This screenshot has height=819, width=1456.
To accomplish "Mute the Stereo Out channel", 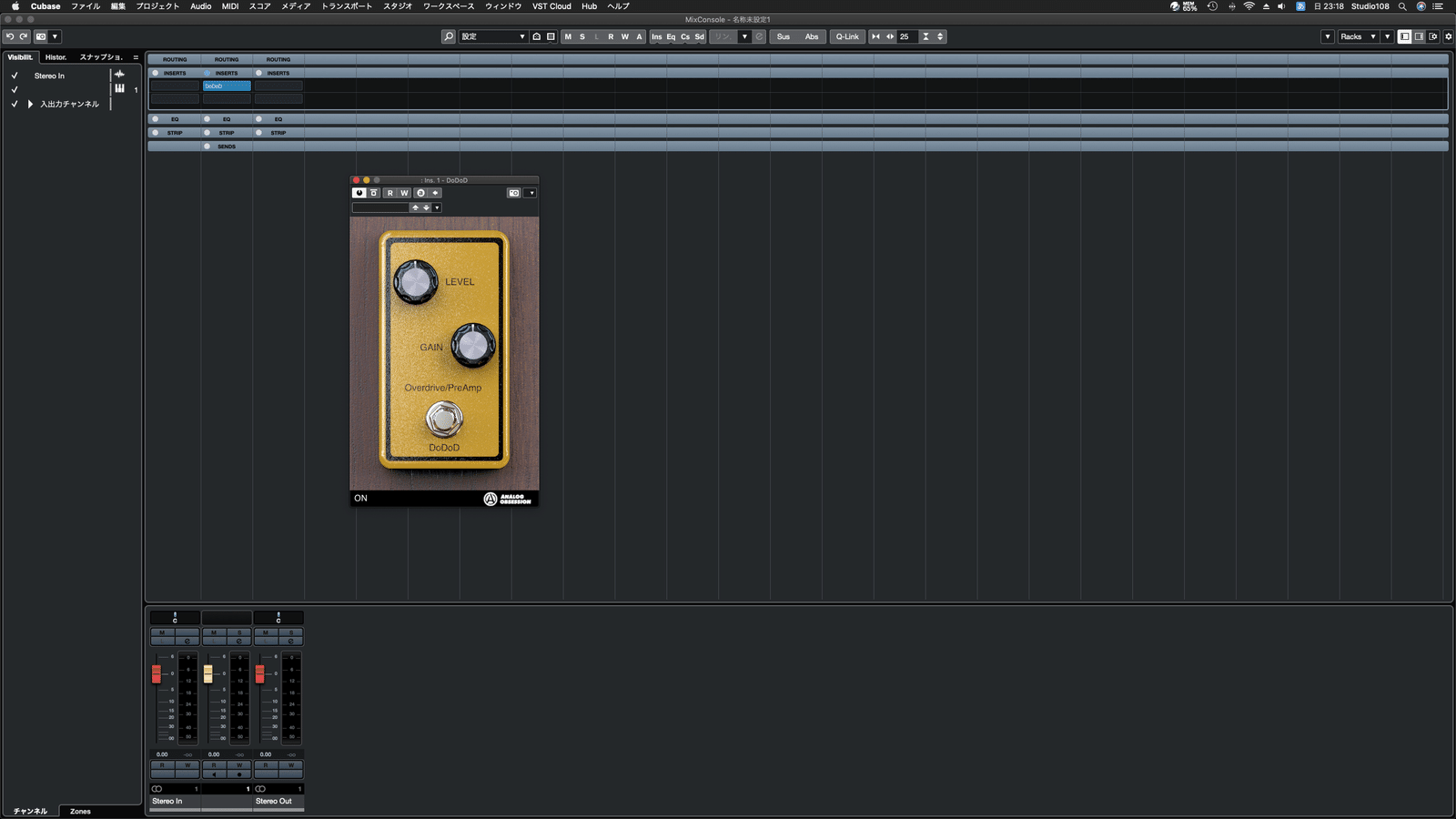I will click(266, 632).
